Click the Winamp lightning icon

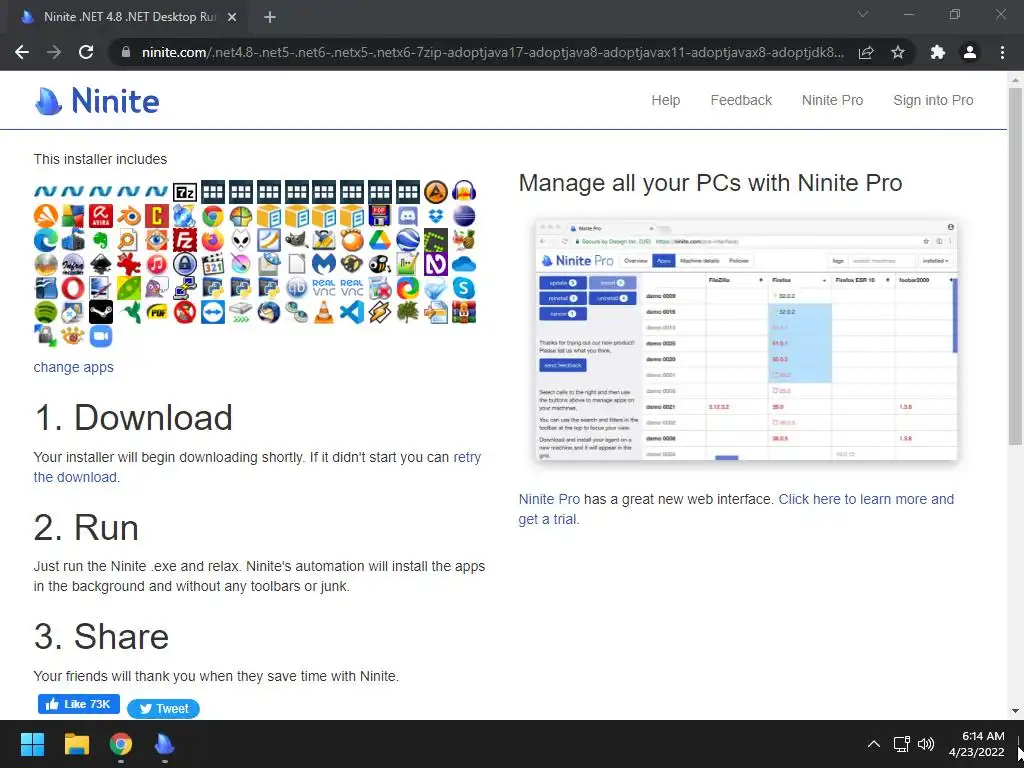tap(380, 312)
